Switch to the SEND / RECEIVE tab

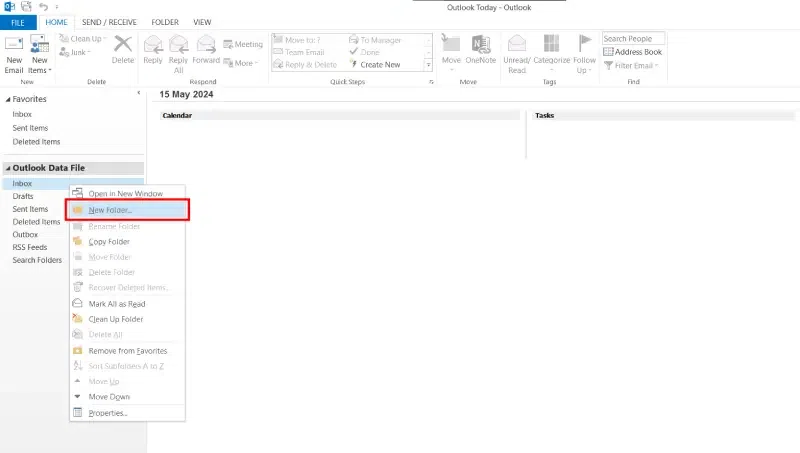point(109,22)
